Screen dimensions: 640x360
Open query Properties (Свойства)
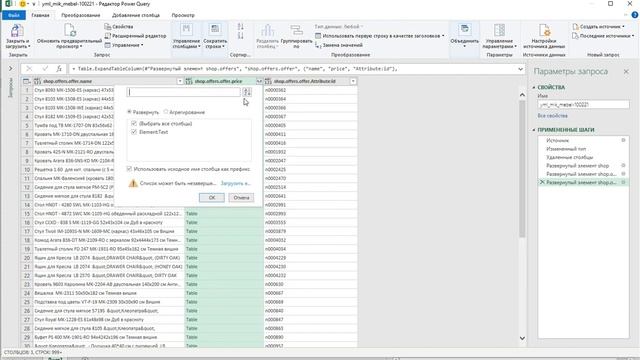pos(119,27)
